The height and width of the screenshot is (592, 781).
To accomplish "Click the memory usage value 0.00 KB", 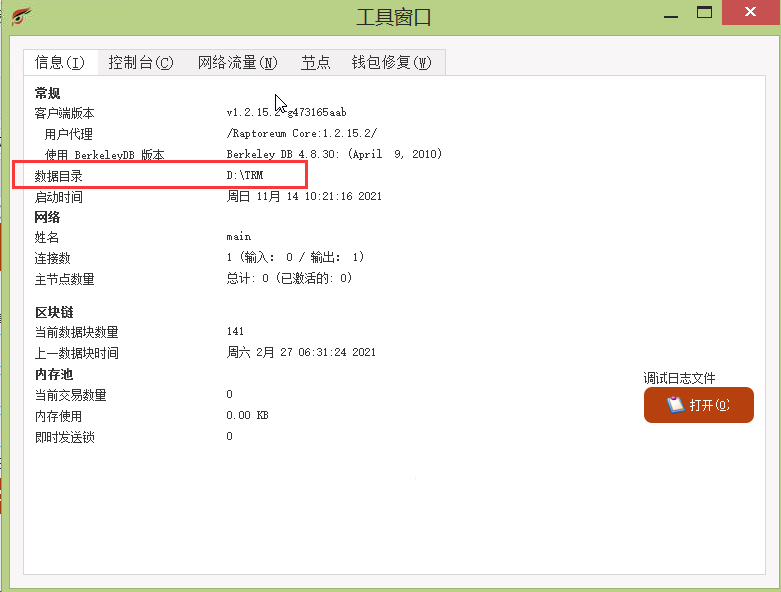I will pyautogui.click(x=247, y=415).
